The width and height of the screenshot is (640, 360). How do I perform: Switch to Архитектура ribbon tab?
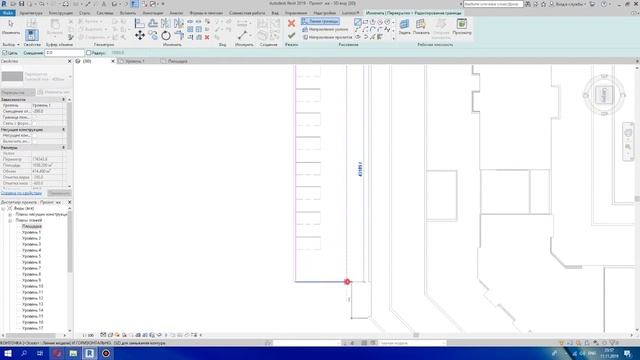coord(31,13)
